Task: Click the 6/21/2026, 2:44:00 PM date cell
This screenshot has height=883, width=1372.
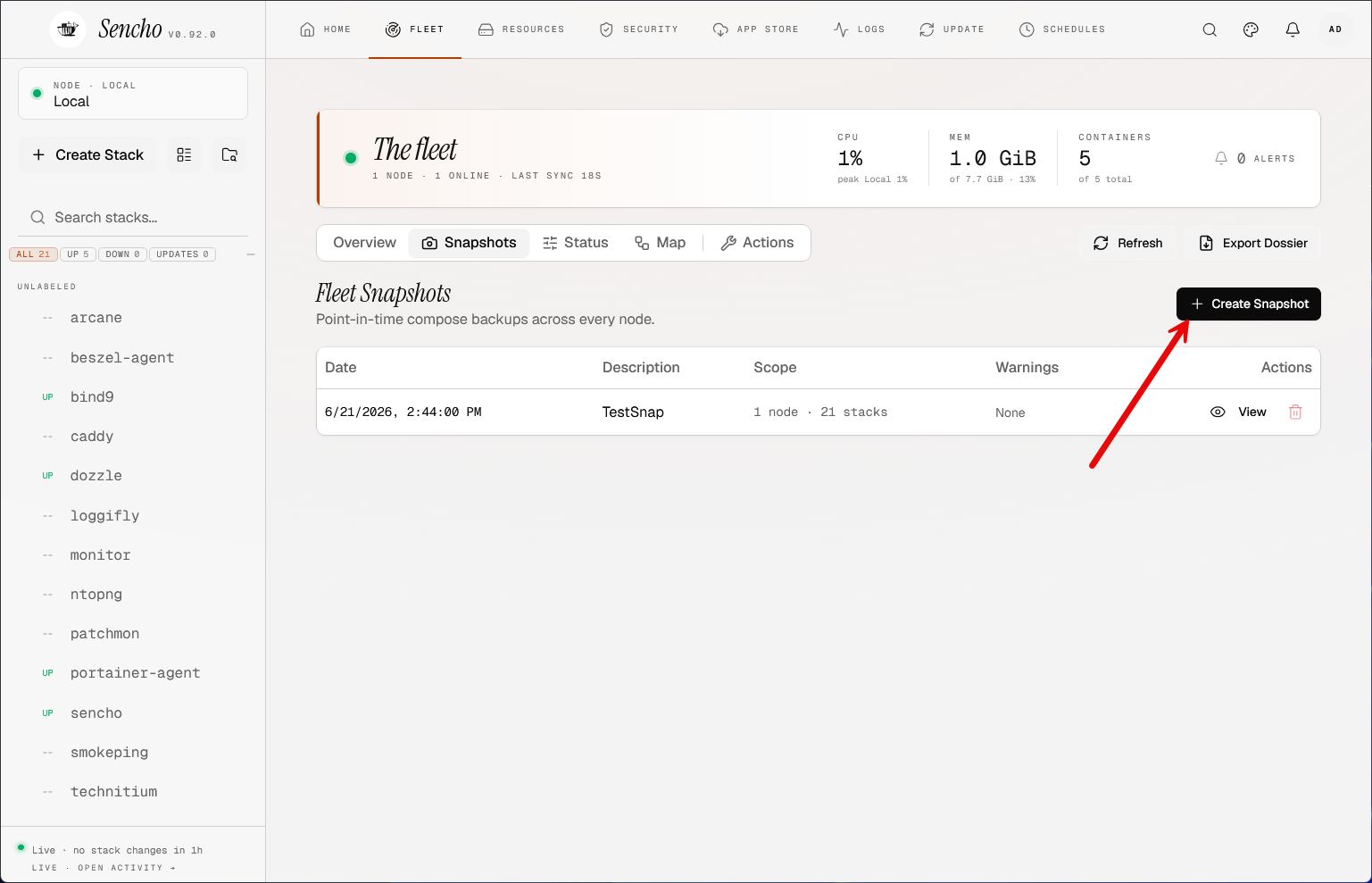Action: [403, 412]
